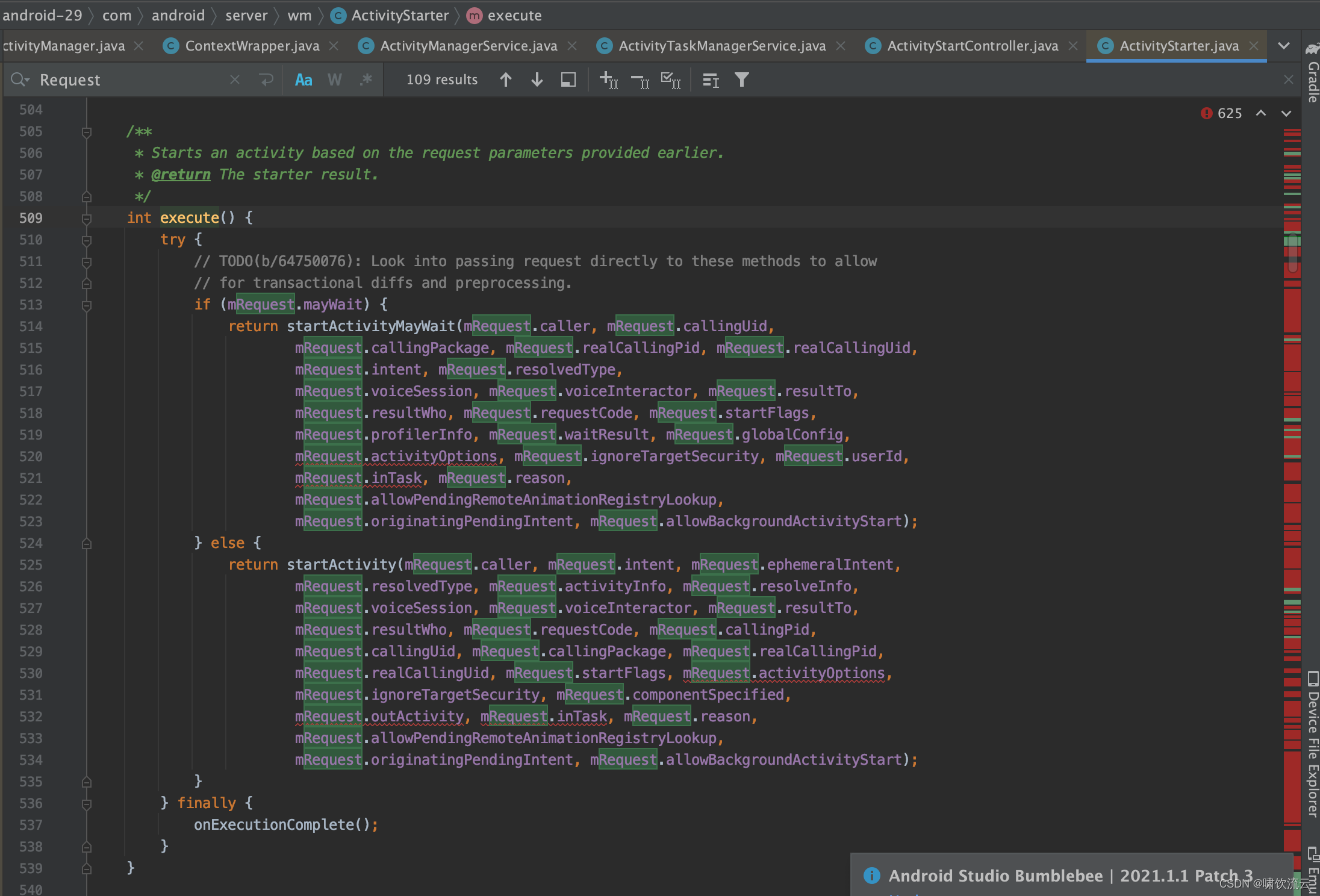Add selection for next occurrence icon
This screenshot has height=896, width=1320.
pos(608,79)
